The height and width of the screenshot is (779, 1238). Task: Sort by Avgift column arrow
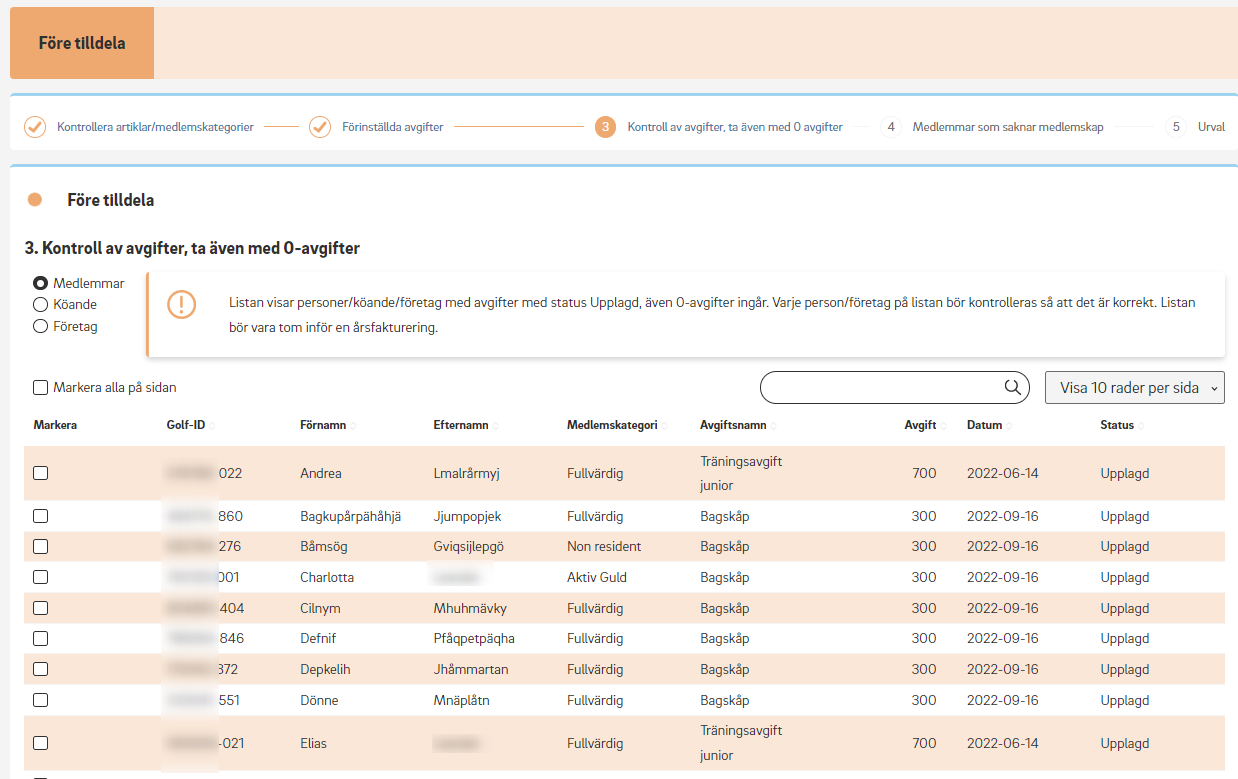[943, 426]
